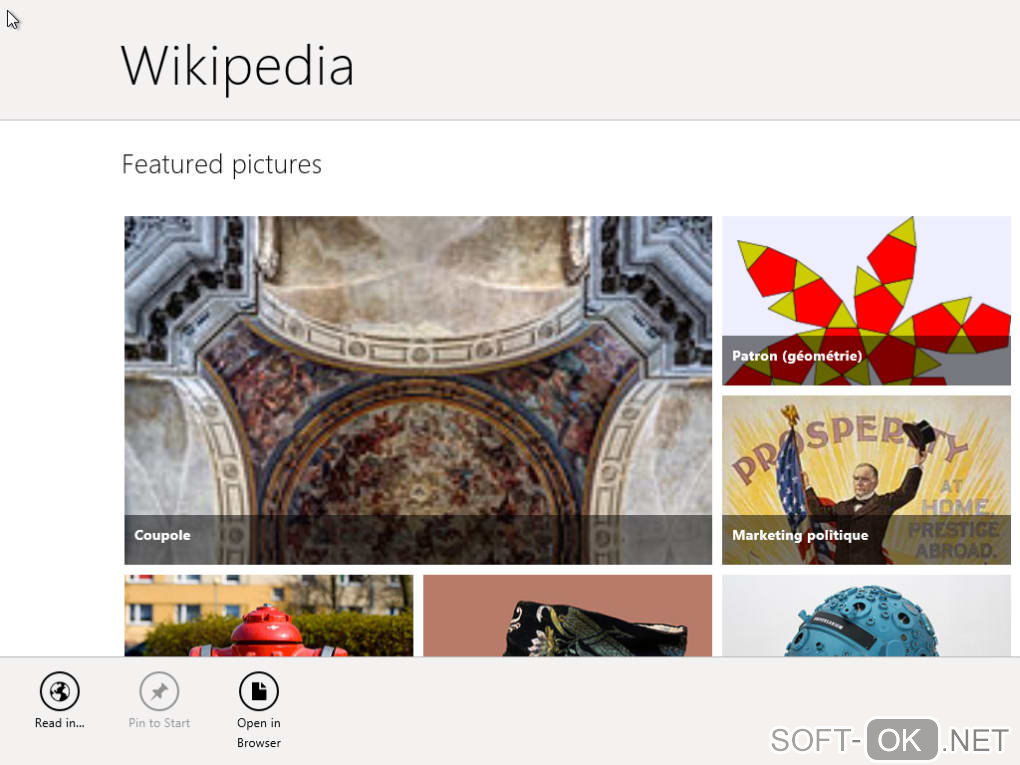Click the raised top hat in the political poster
This screenshot has width=1020, height=765.
[919, 433]
